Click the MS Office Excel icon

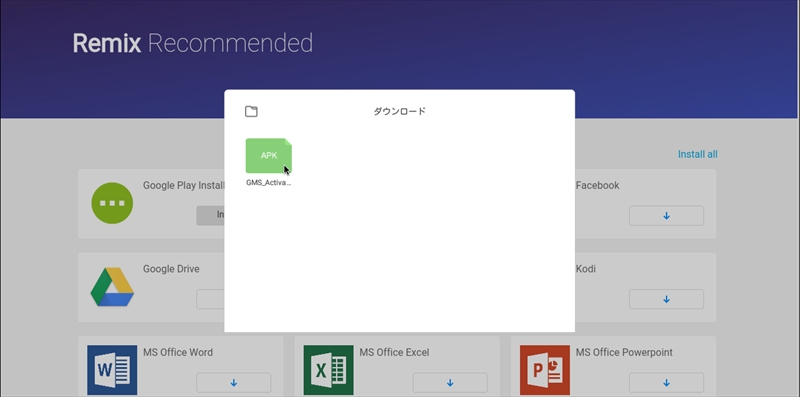coord(329,370)
